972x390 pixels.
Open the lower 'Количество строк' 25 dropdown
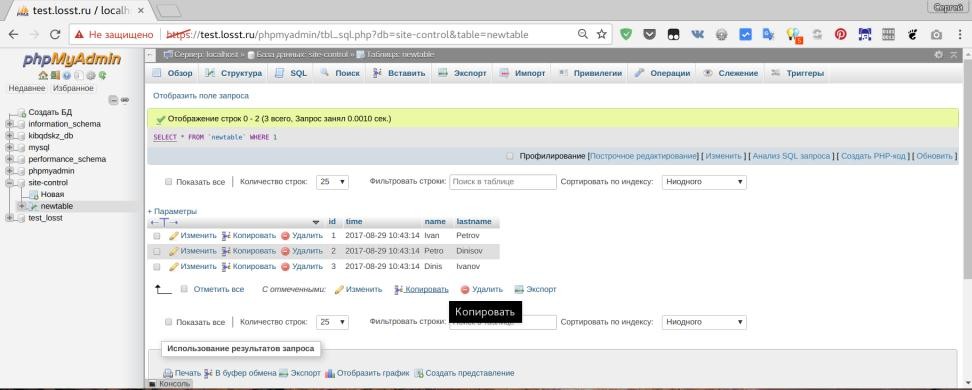(x=332, y=322)
